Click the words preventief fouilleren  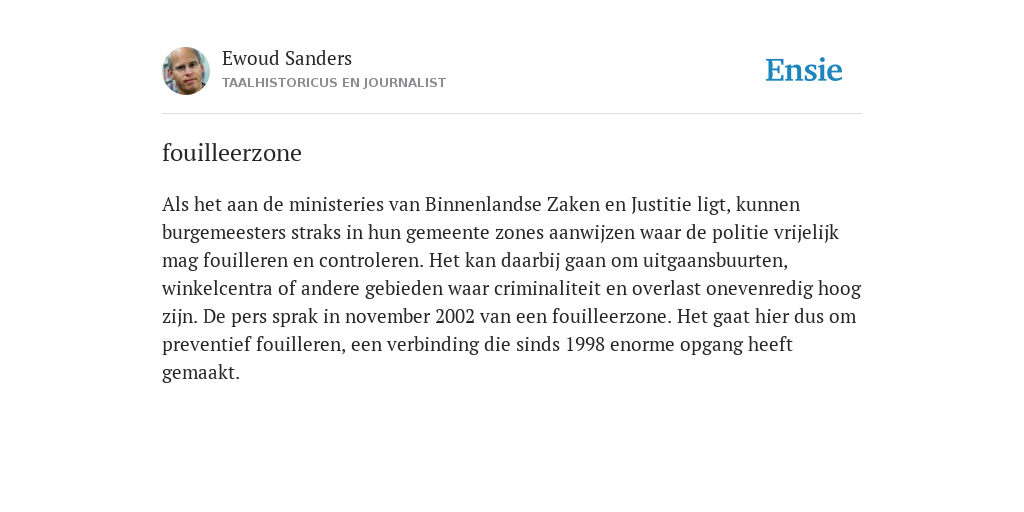coord(253,345)
